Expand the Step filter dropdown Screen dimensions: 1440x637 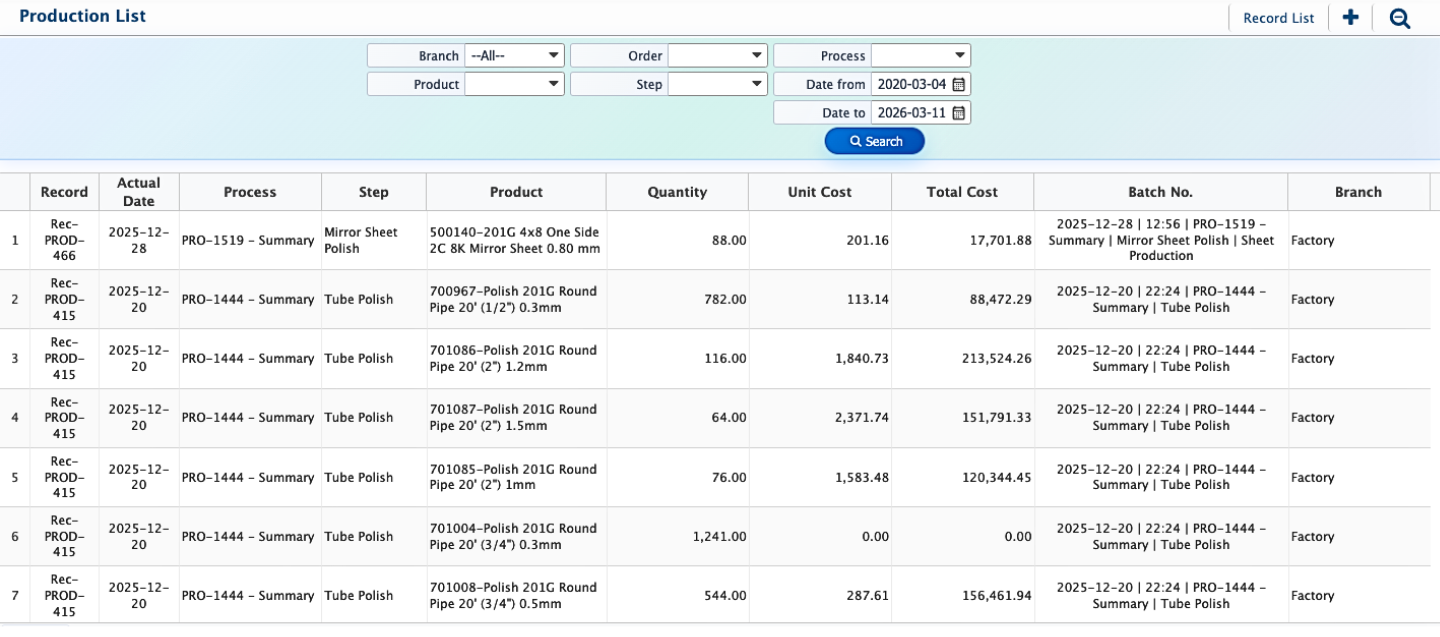coord(717,84)
